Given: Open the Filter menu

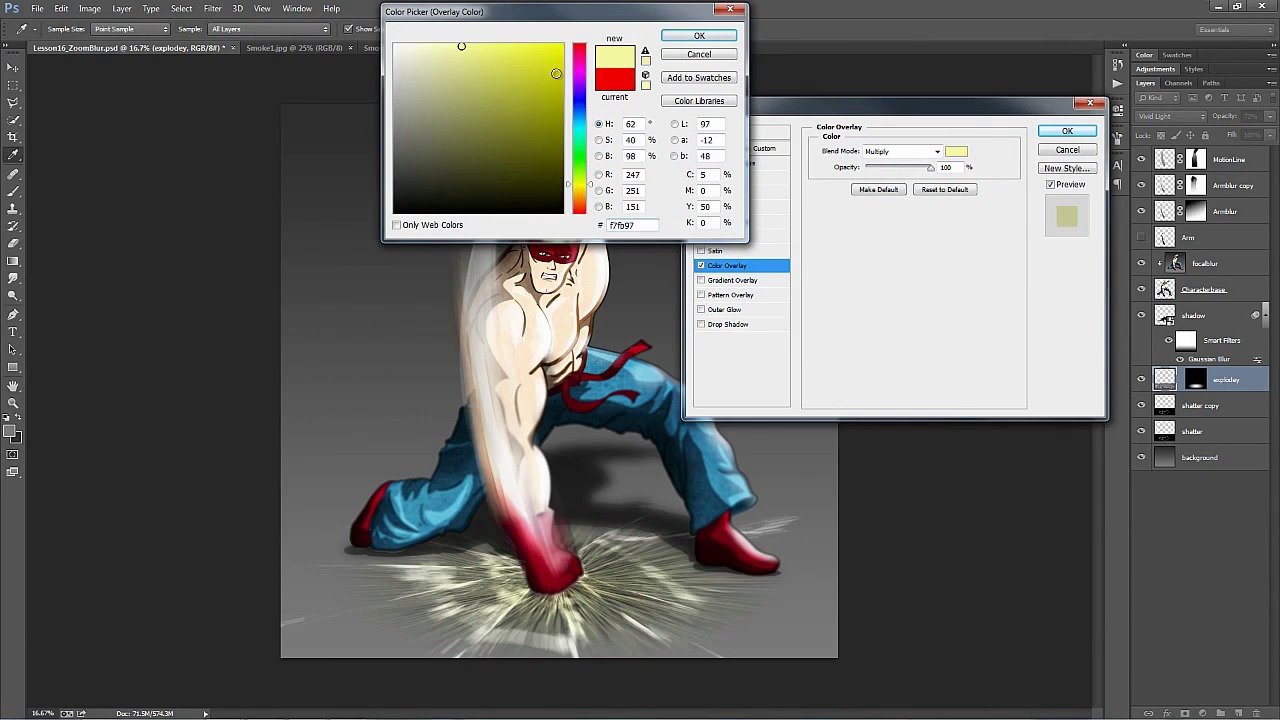Looking at the screenshot, I should point(212,8).
